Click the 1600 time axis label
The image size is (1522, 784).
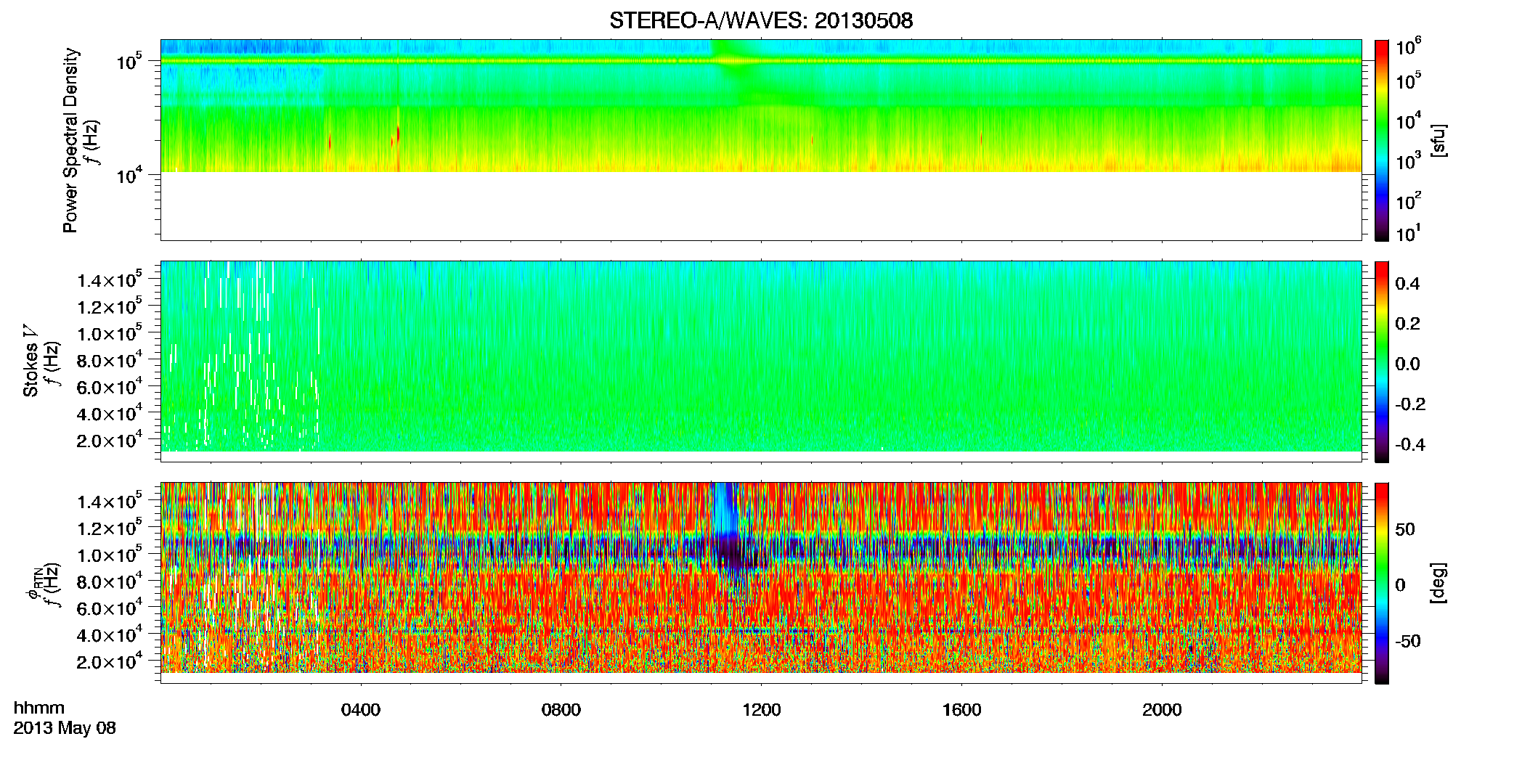(x=961, y=710)
